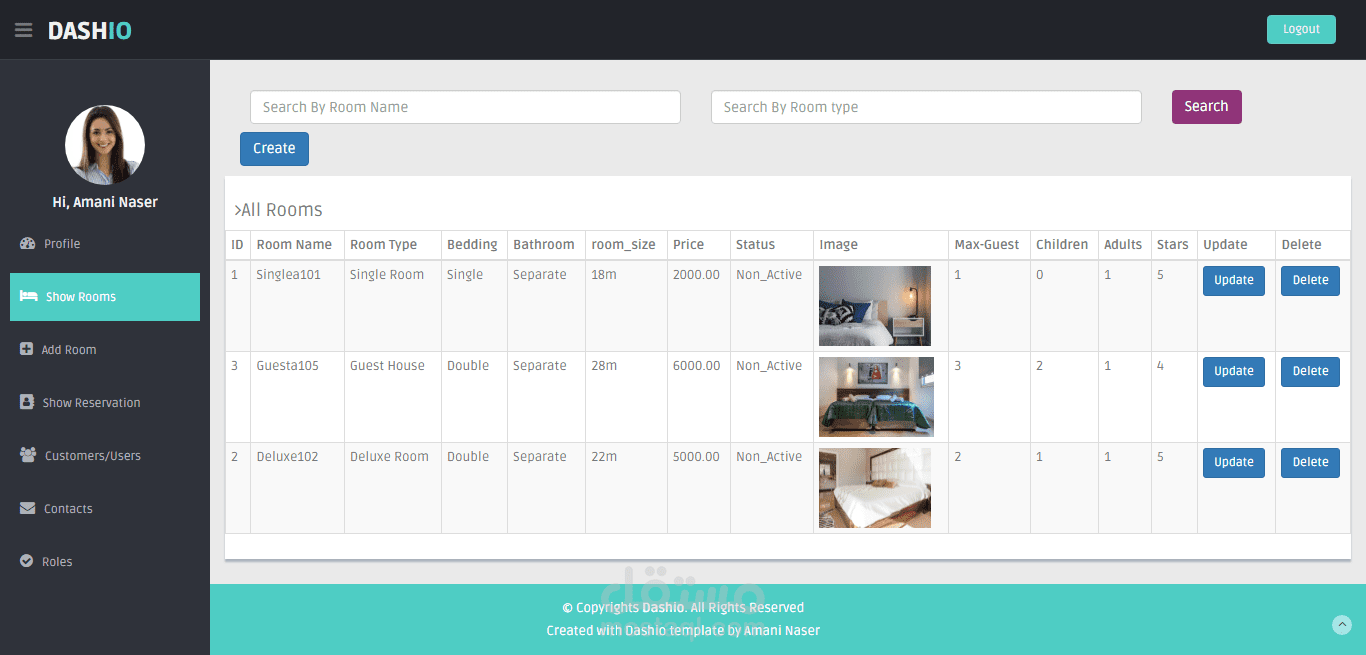Viewport: 1366px width, 655px height.
Task: Click the 'Max-Guest' column header
Action: click(x=987, y=244)
